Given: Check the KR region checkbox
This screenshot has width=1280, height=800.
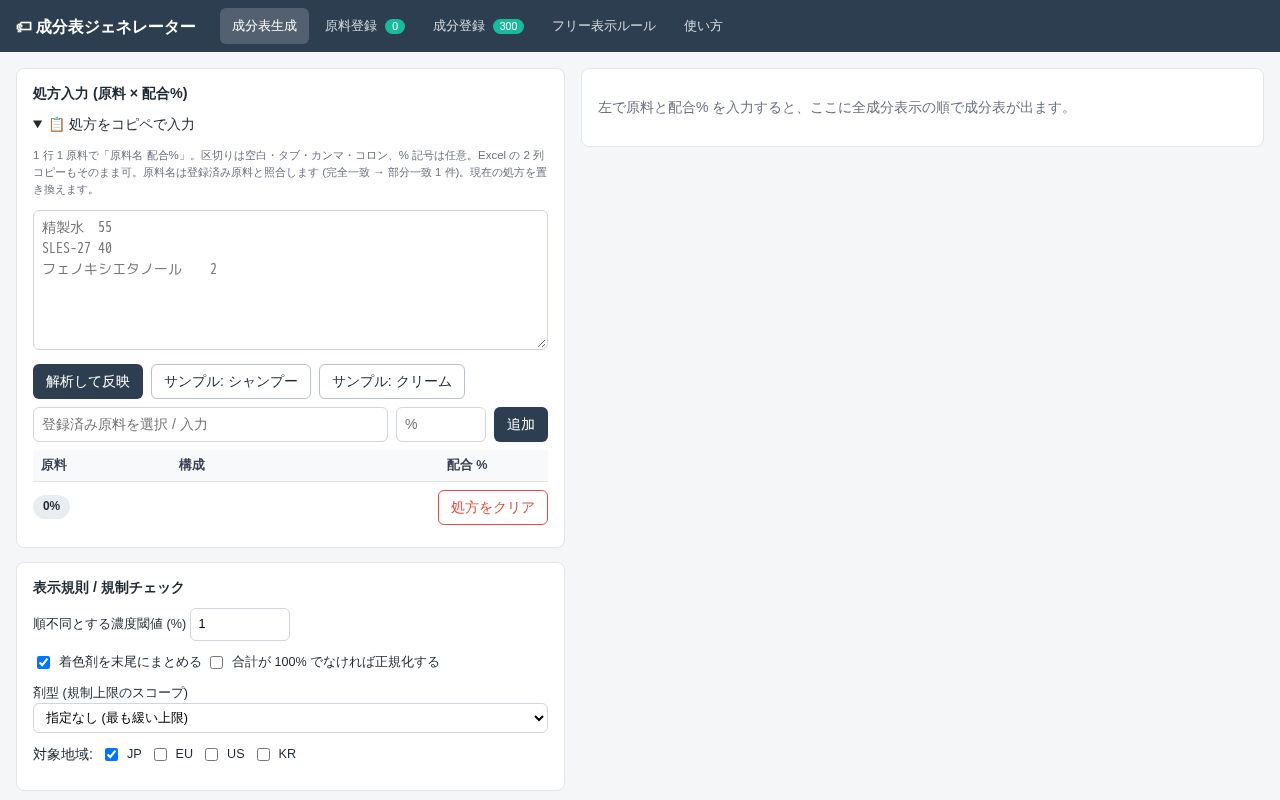Looking at the screenshot, I should (x=263, y=754).
